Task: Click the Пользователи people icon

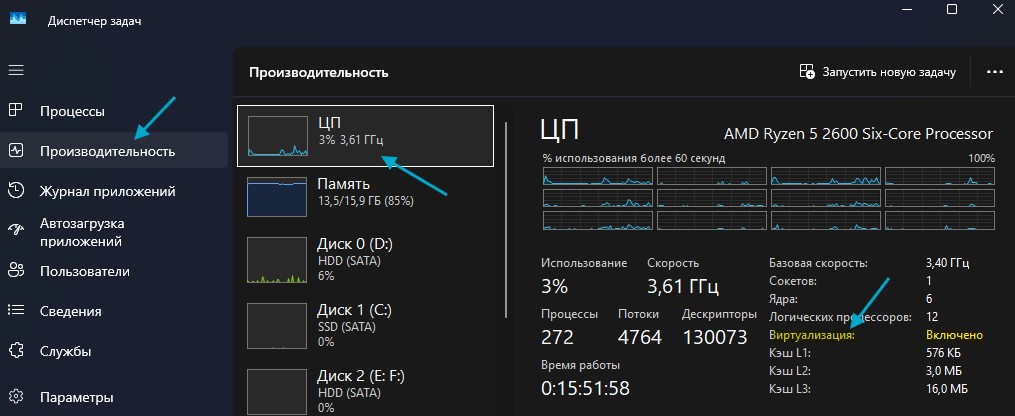Action: [x=16, y=270]
